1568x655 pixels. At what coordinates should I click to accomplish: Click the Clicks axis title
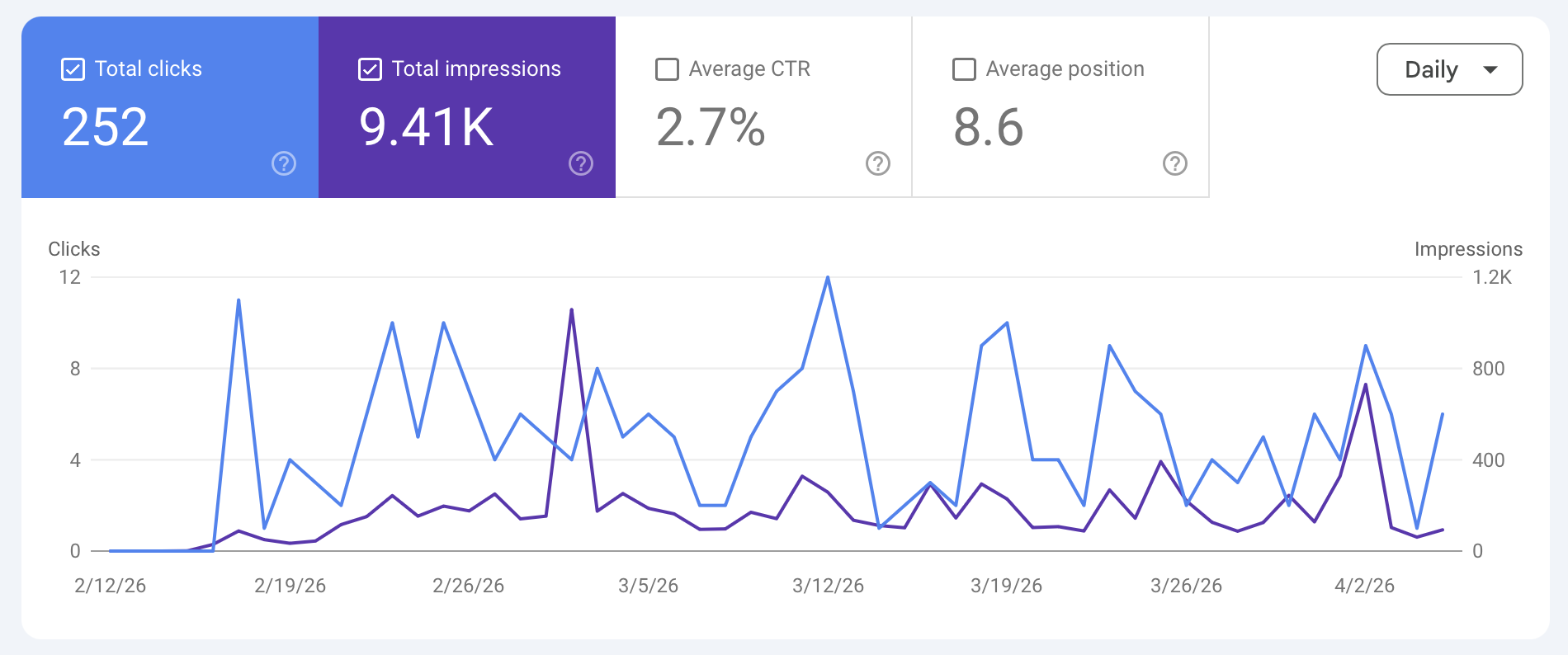(74, 249)
